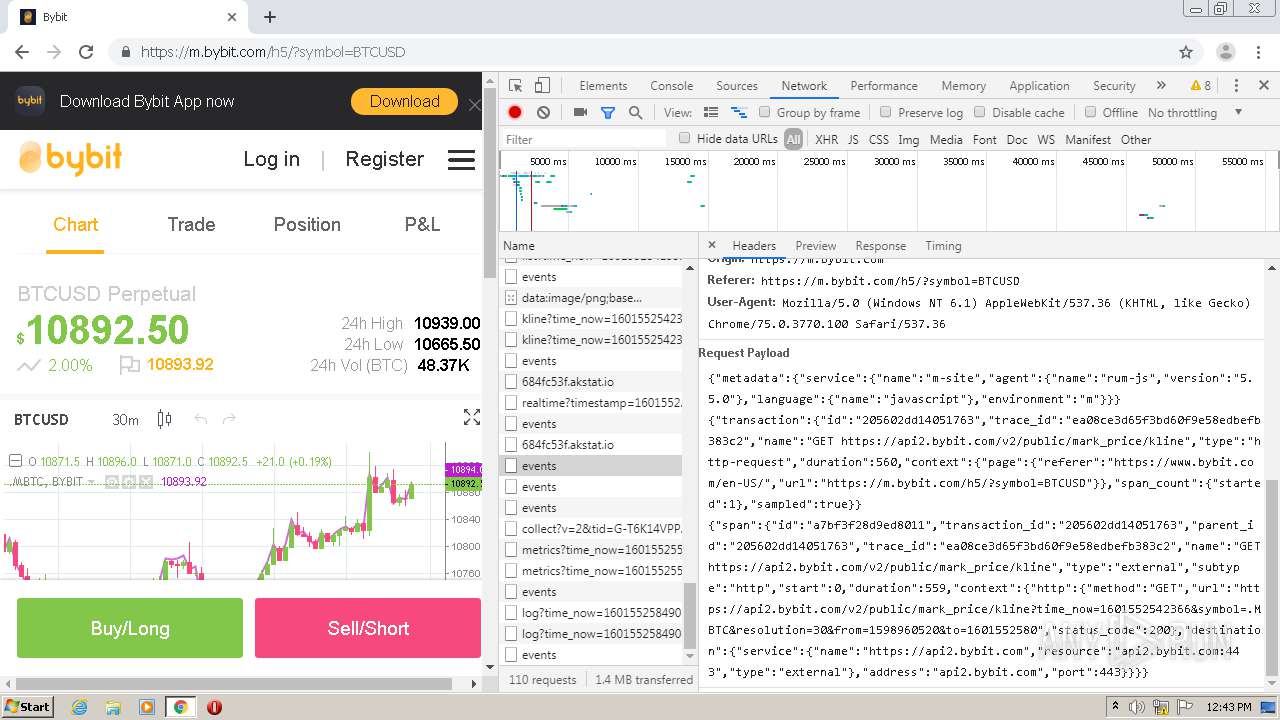Check the Hide data URLs checkbox
The height and width of the screenshot is (720, 1280).
click(x=685, y=138)
